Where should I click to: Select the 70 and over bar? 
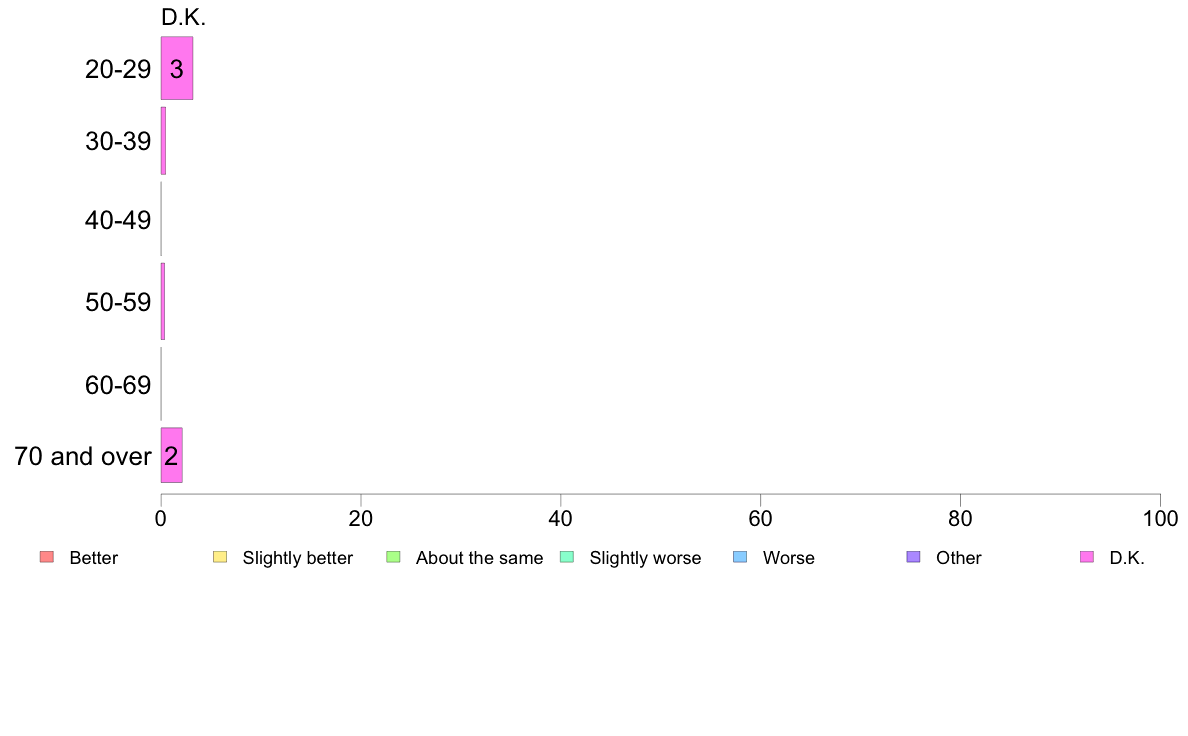click(171, 456)
